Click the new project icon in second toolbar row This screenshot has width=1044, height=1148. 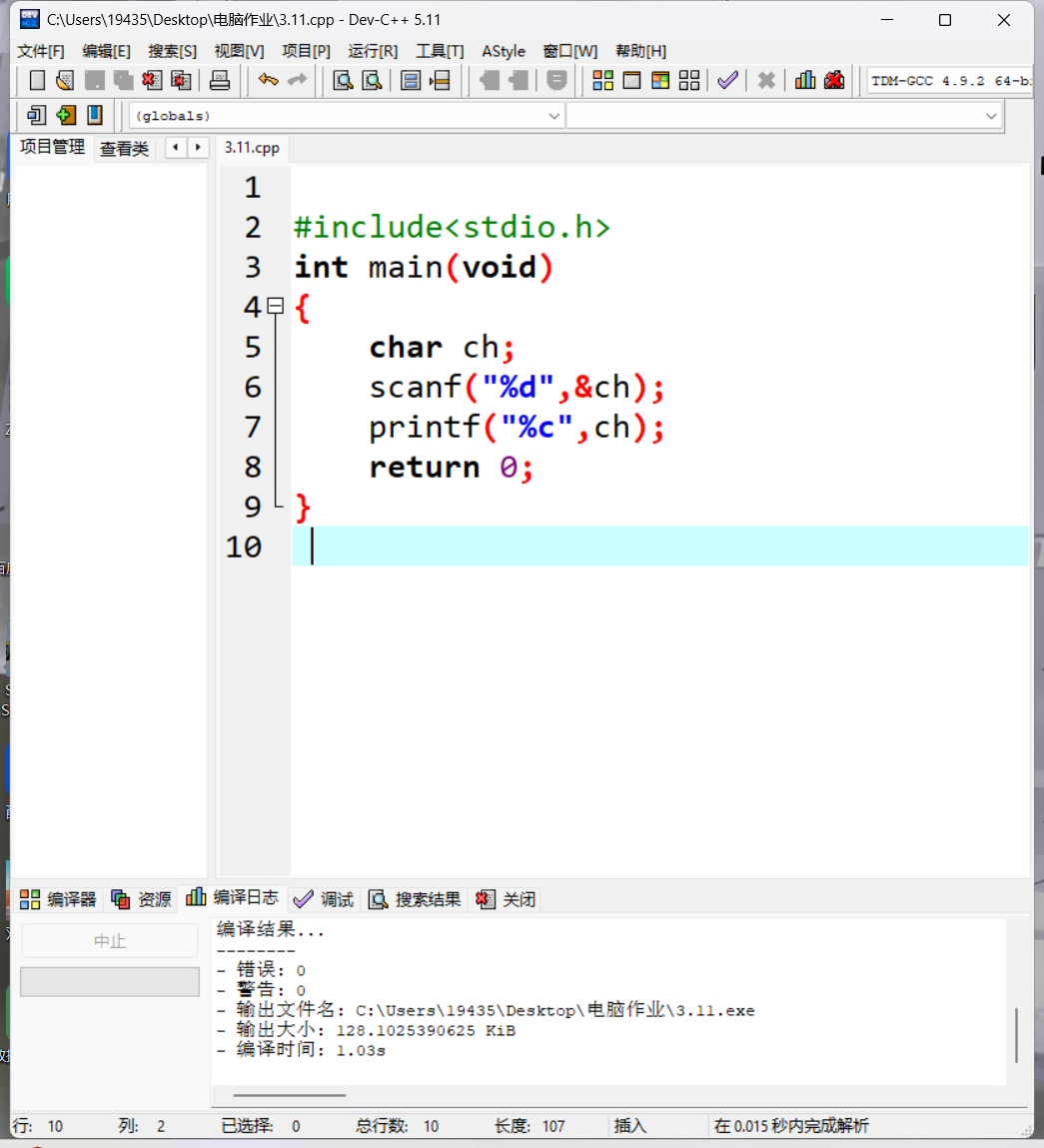[37, 115]
